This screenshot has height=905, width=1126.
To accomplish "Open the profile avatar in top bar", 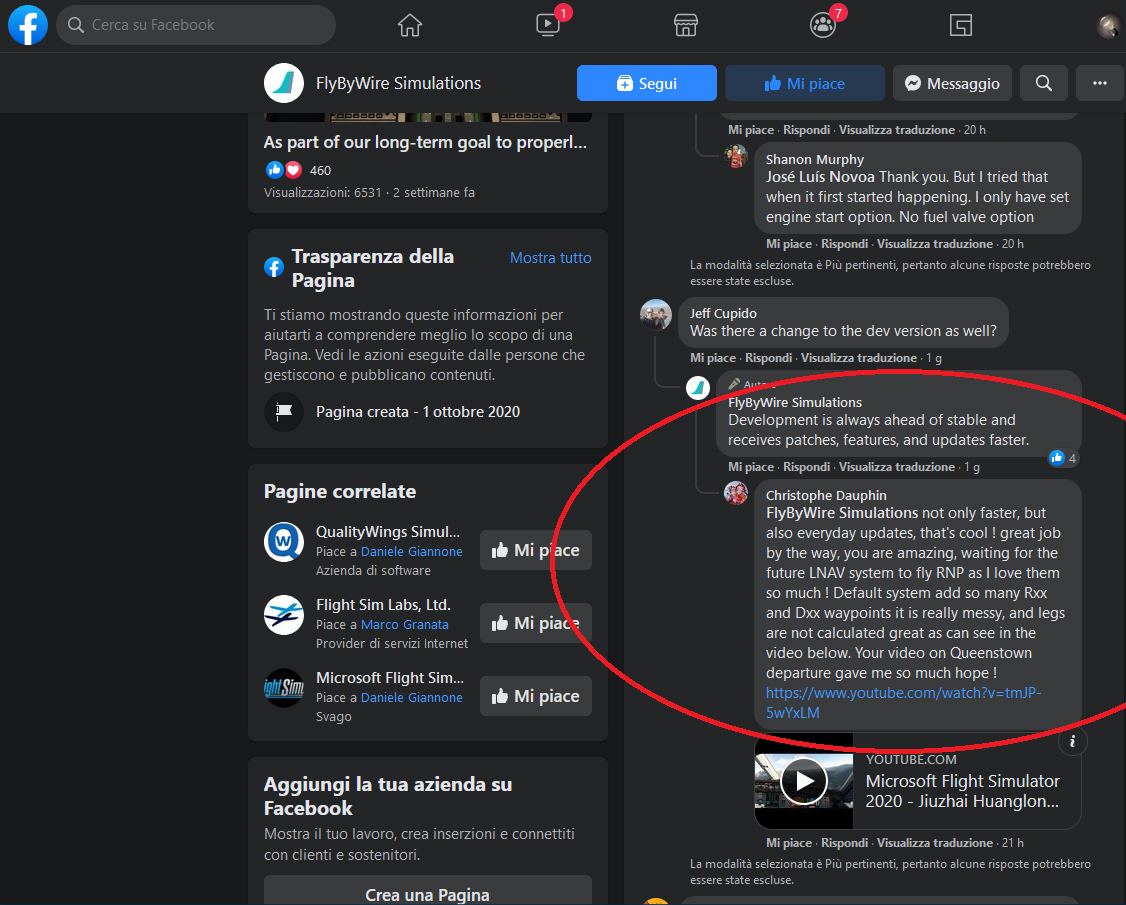I will [x=1109, y=26].
